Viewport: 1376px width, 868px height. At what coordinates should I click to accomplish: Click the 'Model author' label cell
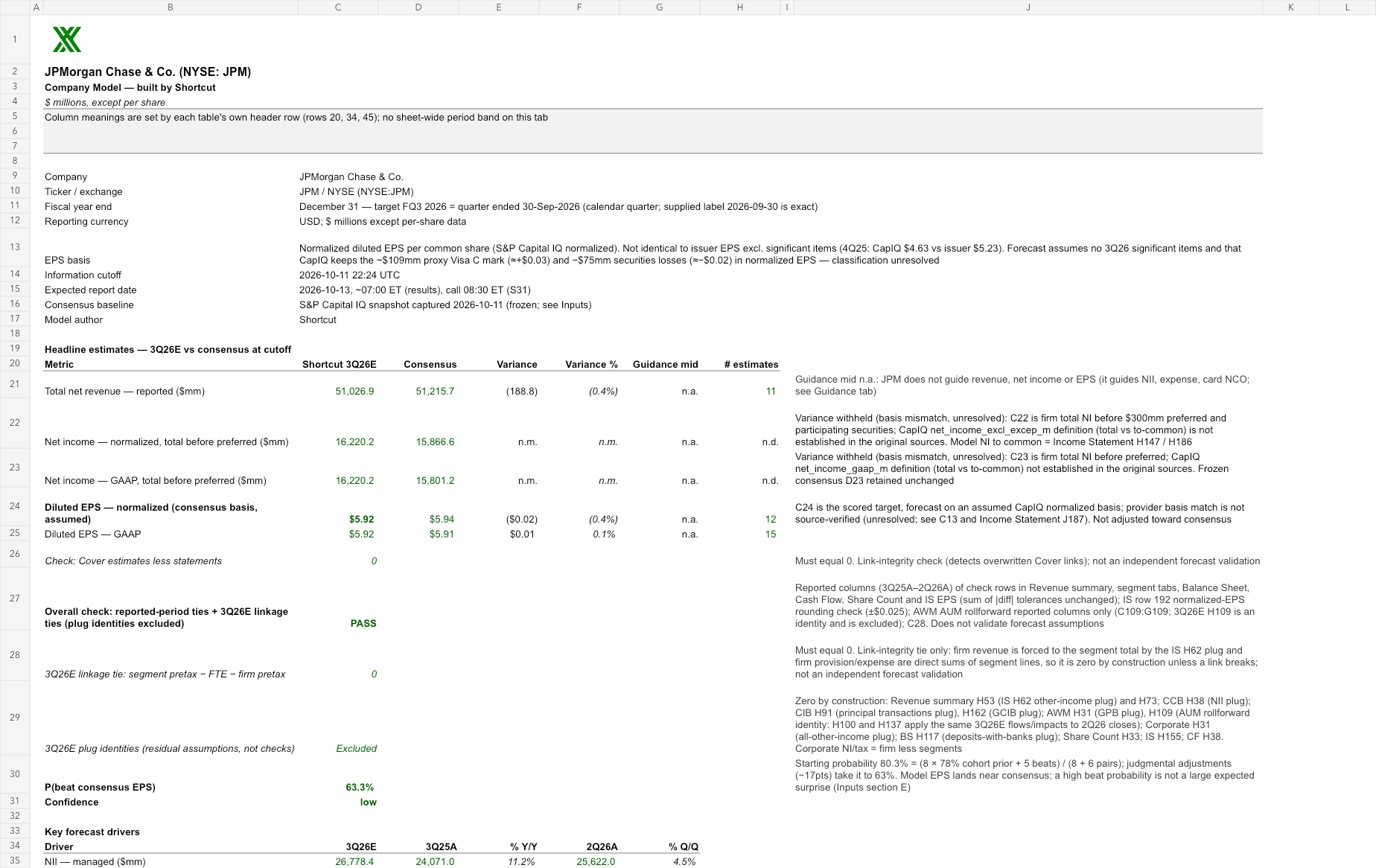(74, 320)
